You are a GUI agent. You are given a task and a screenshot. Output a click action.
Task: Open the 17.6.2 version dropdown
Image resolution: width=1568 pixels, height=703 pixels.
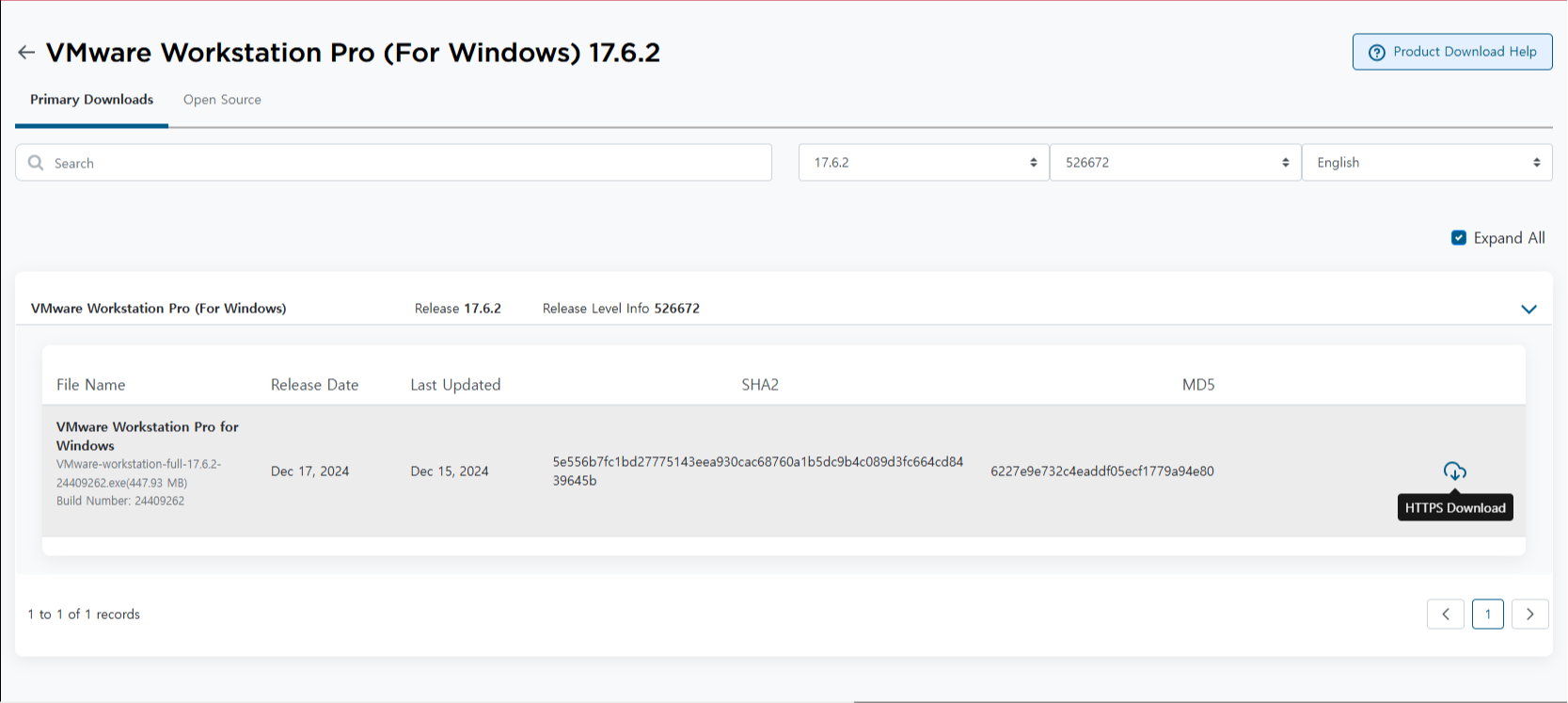[924, 163]
